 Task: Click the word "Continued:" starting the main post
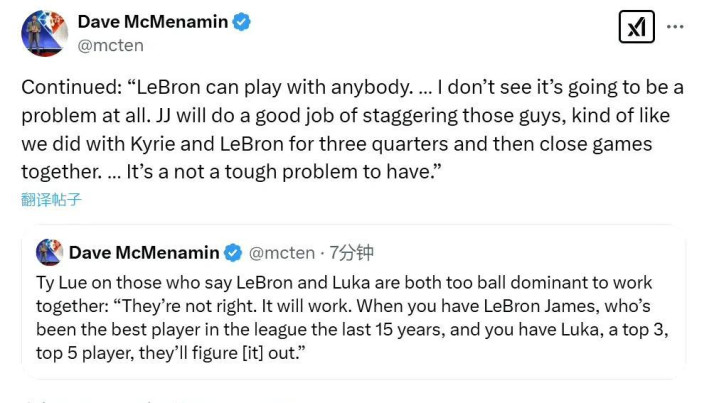click(69, 87)
